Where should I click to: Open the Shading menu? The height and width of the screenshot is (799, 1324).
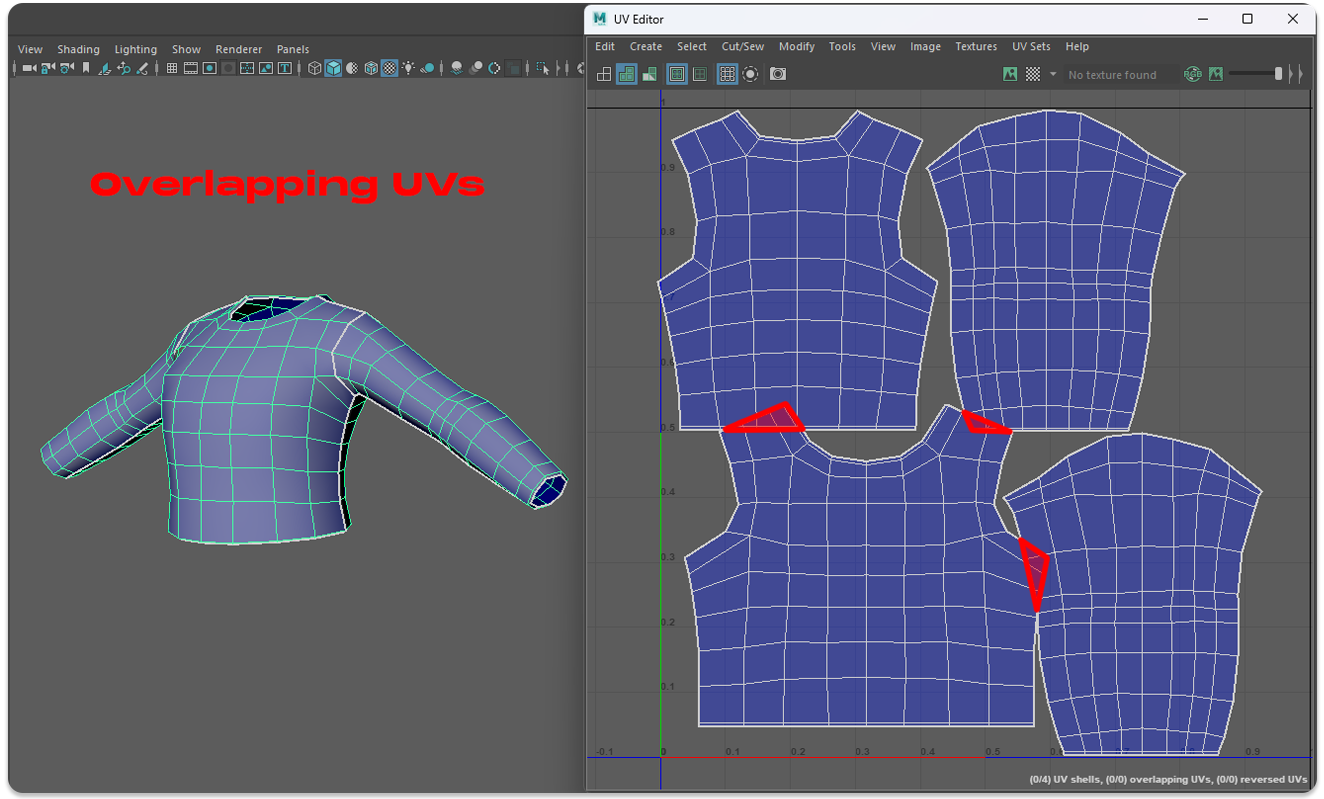pyautogui.click(x=78, y=49)
